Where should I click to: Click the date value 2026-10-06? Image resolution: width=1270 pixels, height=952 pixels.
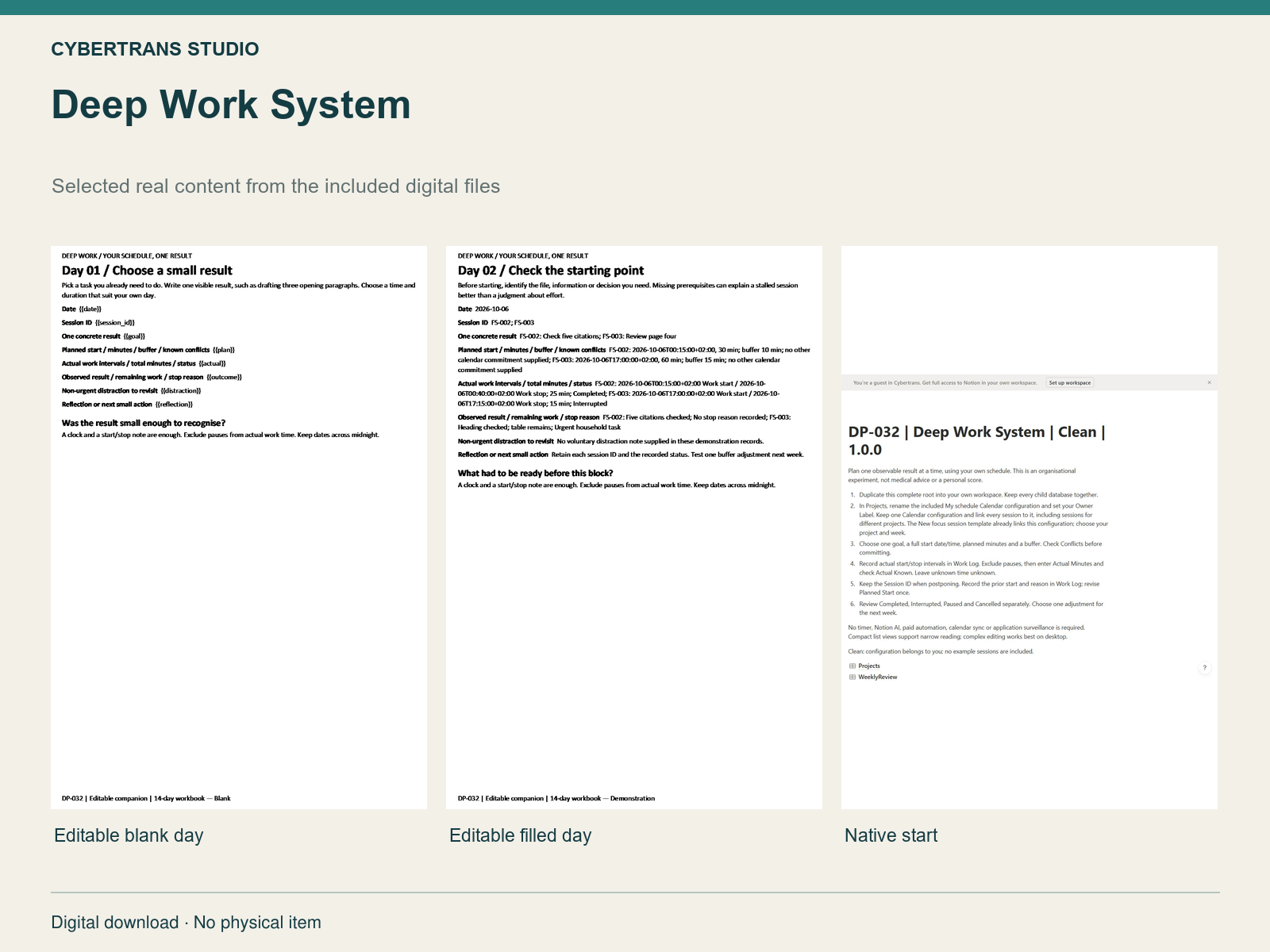click(x=492, y=309)
